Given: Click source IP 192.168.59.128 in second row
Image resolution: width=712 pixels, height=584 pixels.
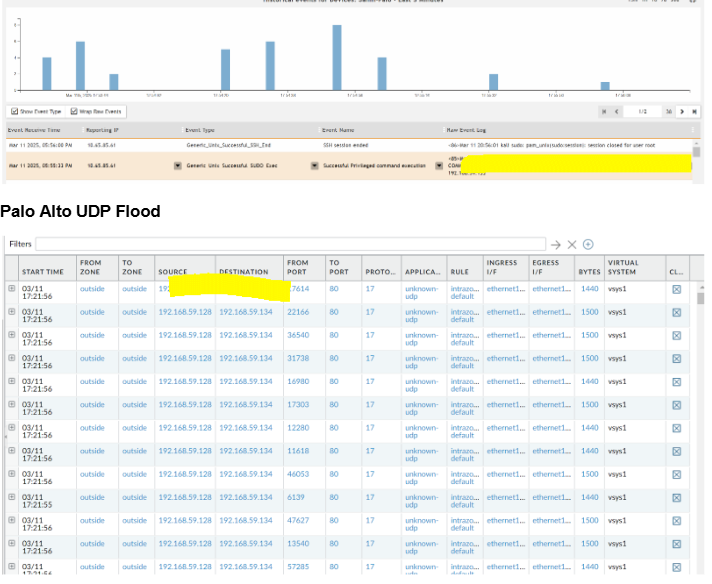Looking at the screenshot, I should tap(185, 312).
